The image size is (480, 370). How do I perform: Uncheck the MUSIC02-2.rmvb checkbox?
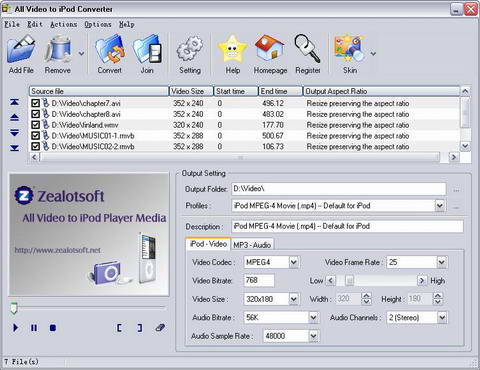click(x=35, y=146)
